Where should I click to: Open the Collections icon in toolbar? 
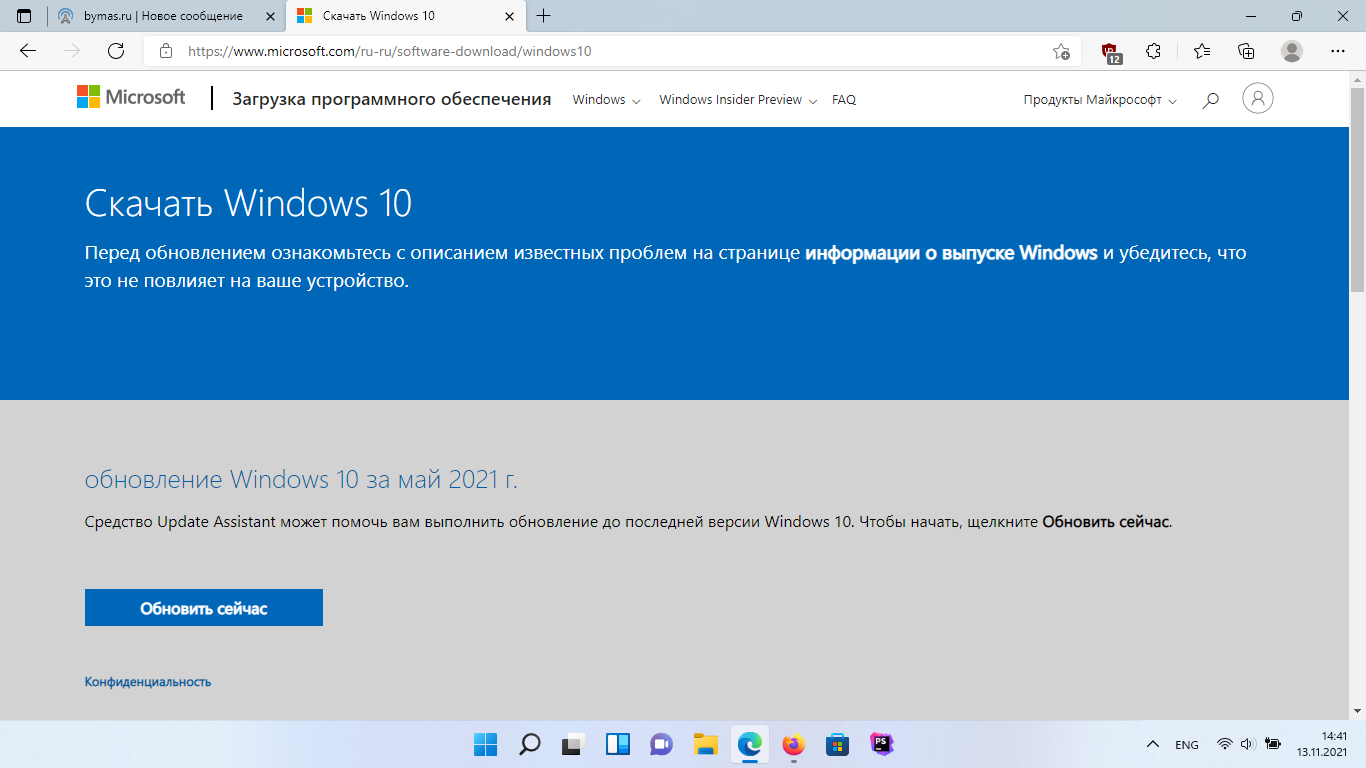tap(1246, 51)
